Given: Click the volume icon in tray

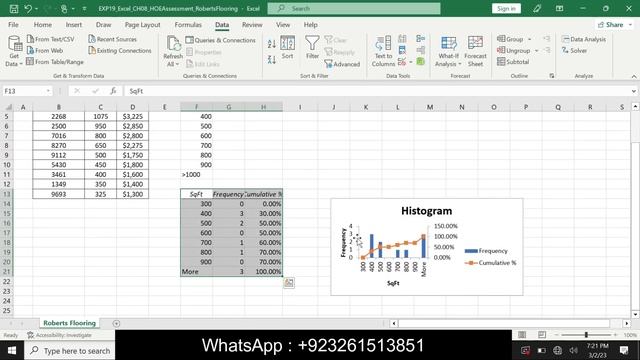Looking at the screenshot, I should click(573, 350).
